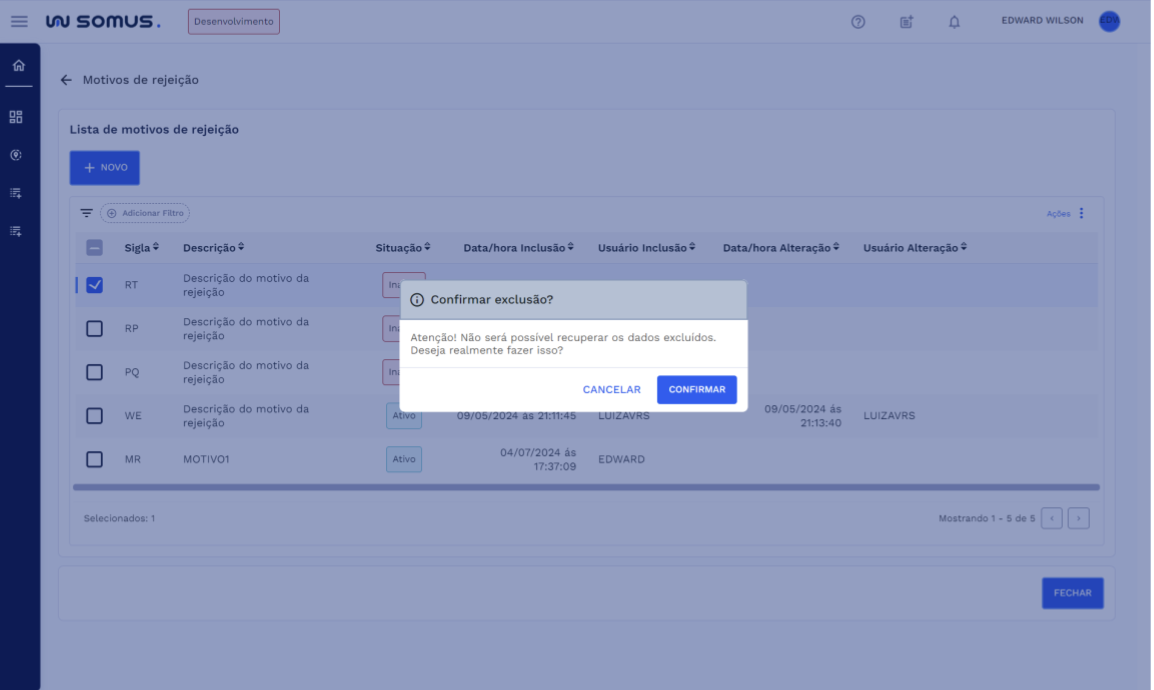Click the home icon in sidebar
This screenshot has height=690, width=1154.
(18, 66)
